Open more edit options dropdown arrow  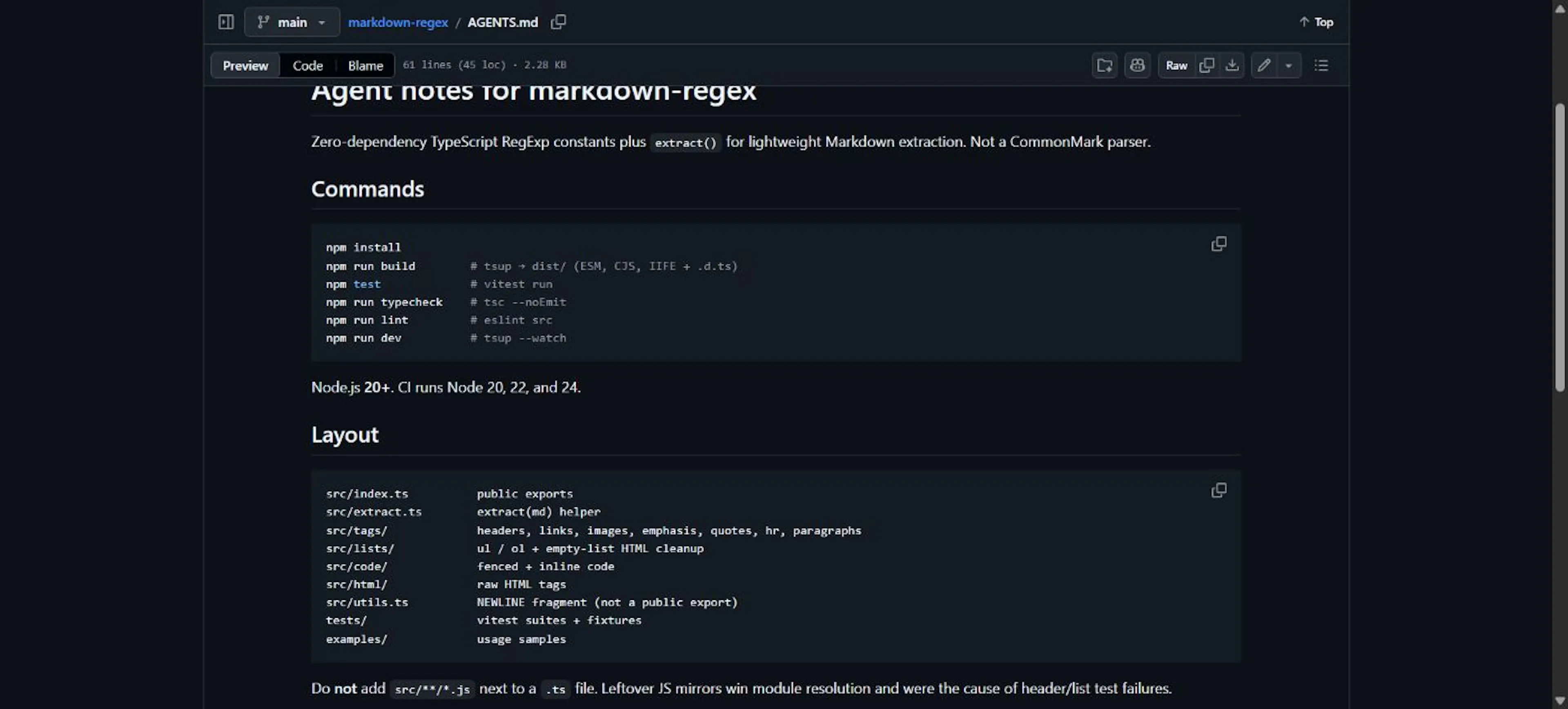pyautogui.click(x=1289, y=65)
